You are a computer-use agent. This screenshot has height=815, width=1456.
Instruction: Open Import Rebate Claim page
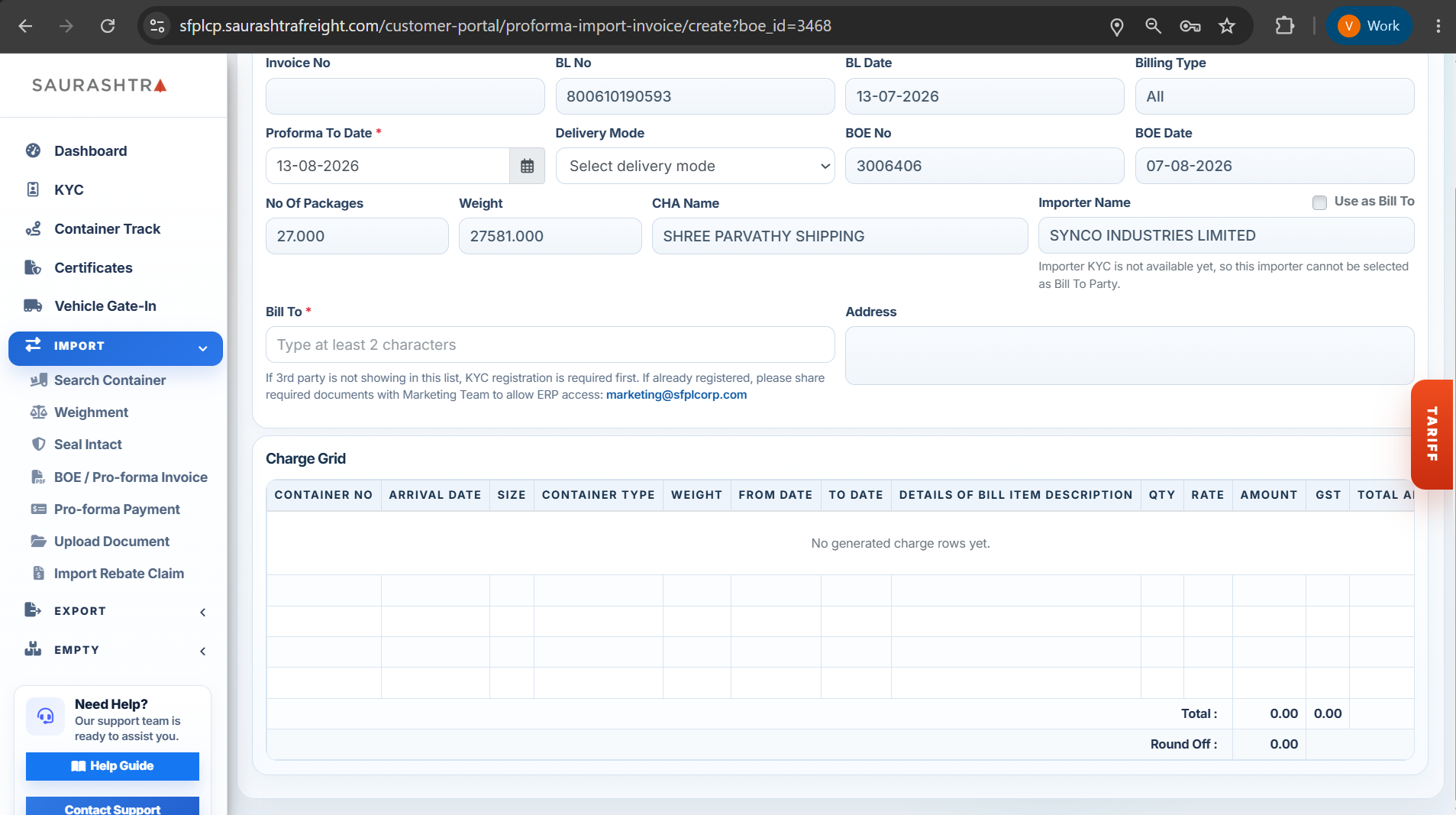click(x=119, y=574)
